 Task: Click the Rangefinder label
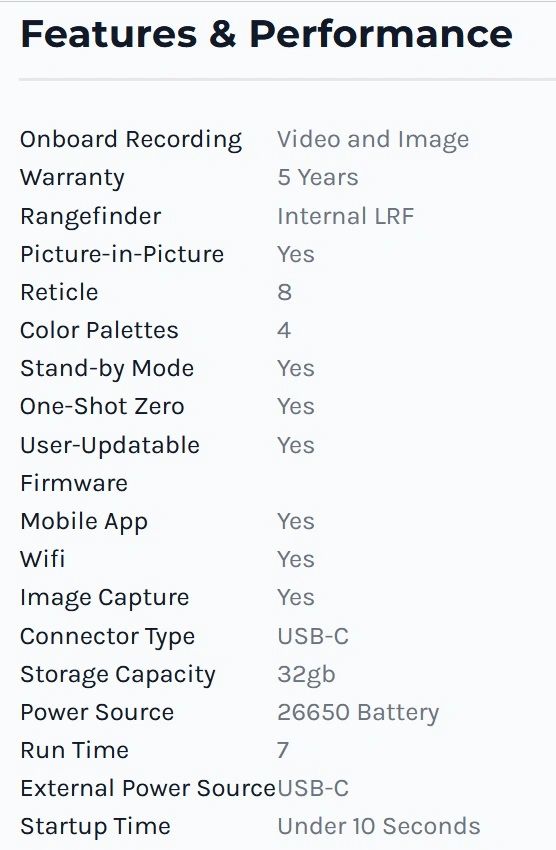point(90,216)
